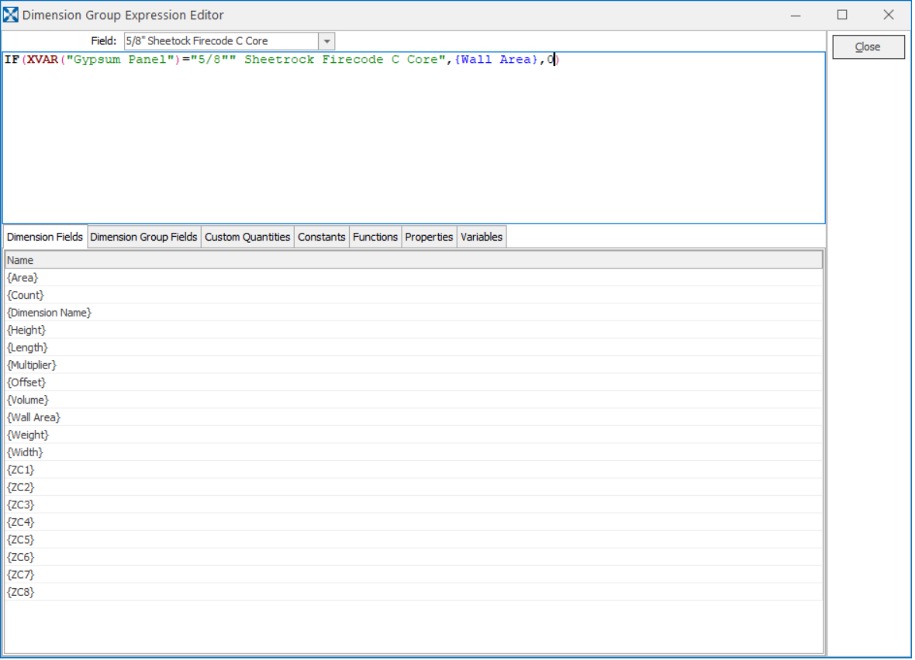Viewport: 915px width, 660px height.
Task: Switch to the Dimension Fields tab
Action: click(x=45, y=237)
